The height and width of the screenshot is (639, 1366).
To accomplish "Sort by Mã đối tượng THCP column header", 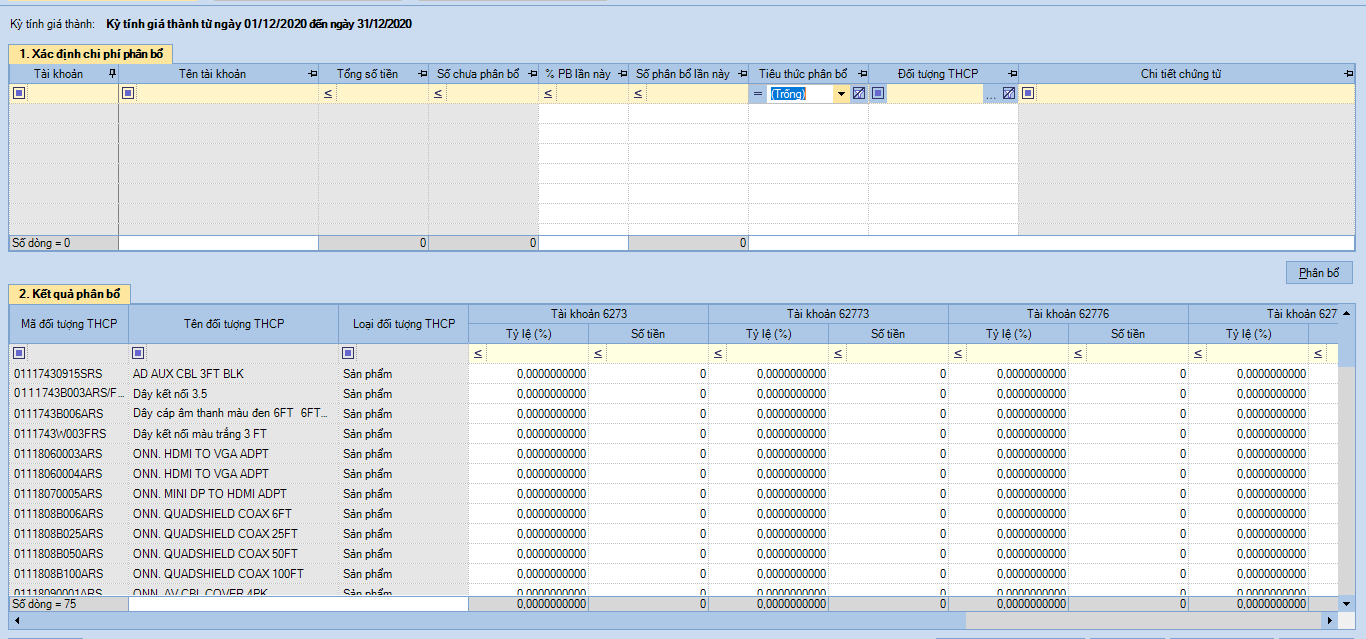I will click(68, 323).
